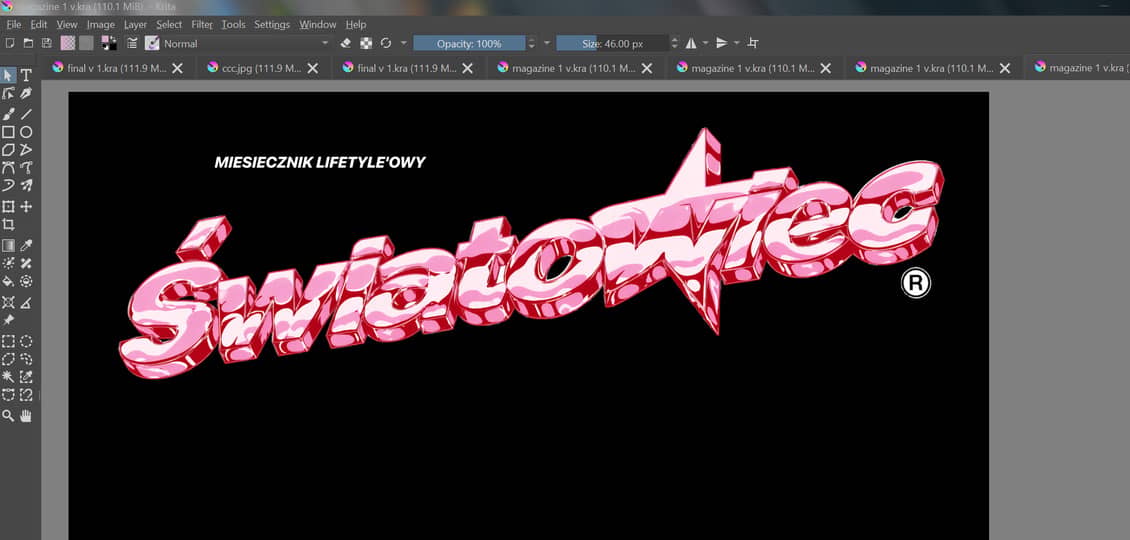Screen dimensions: 1130x540
Task: Open the Layer menu
Action: [x=135, y=24]
